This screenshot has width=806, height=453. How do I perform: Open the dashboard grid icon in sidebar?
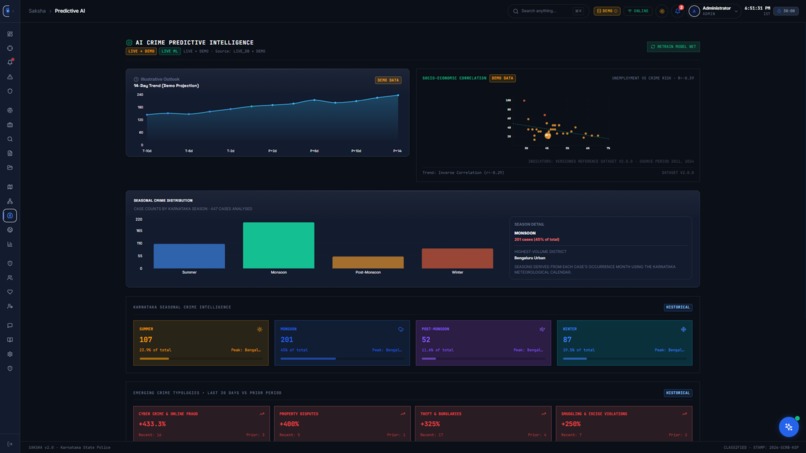pos(10,34)
